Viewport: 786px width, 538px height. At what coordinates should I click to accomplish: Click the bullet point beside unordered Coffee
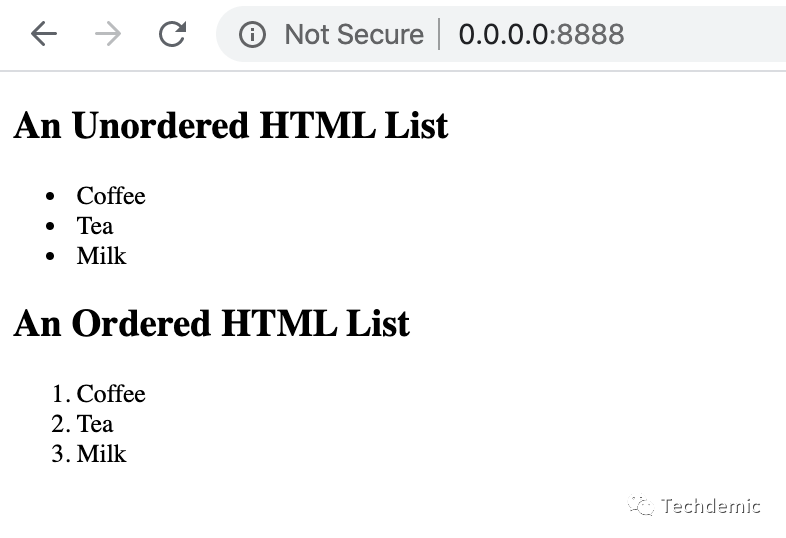pyautogui.click(x=51, y=197)
